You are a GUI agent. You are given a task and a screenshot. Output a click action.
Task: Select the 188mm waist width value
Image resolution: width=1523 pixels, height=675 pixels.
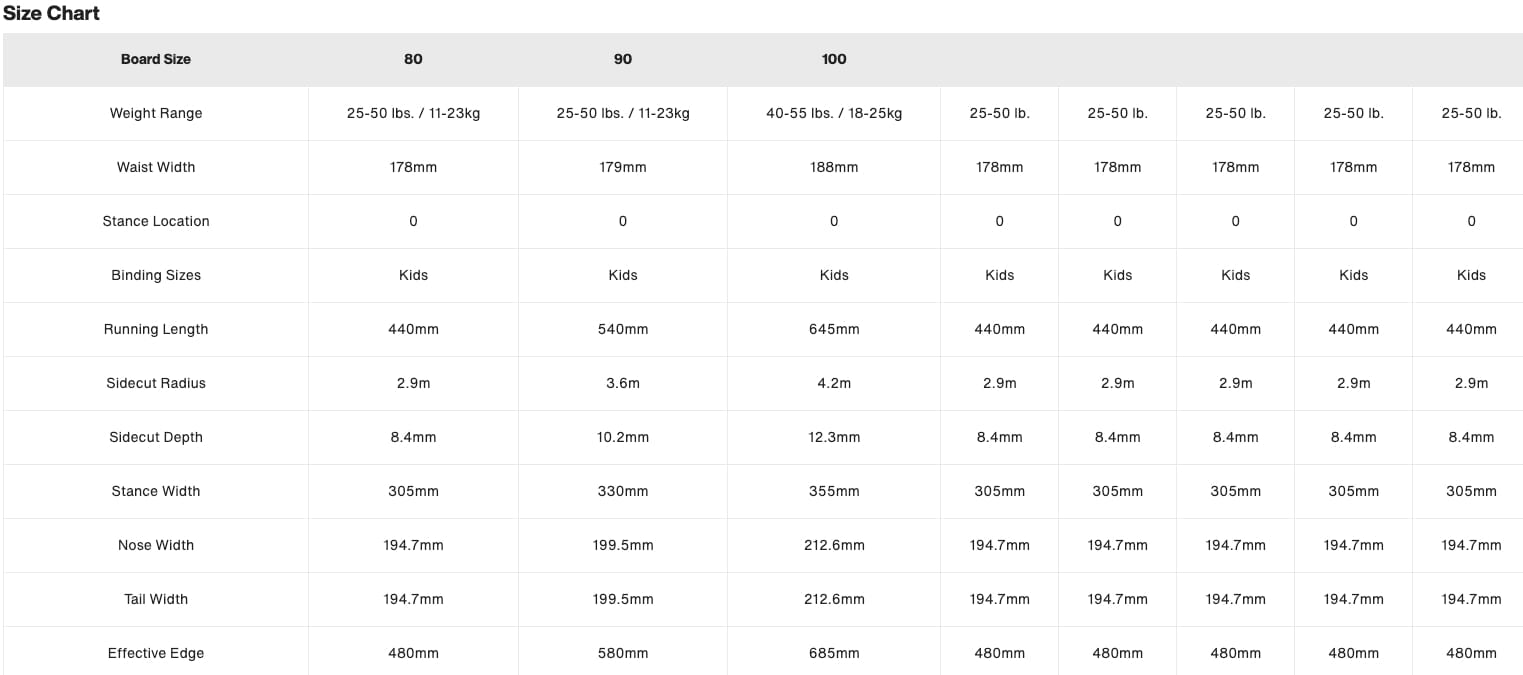point(834,167)
